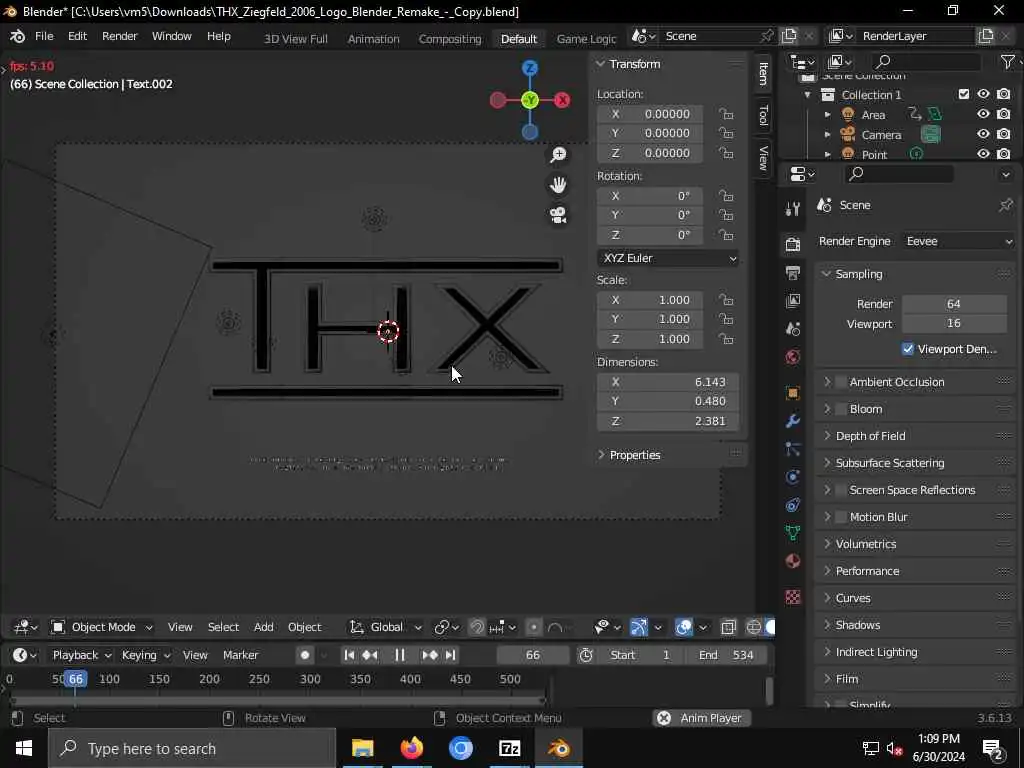This screenshot has height=768, width=1024.
Task: Open the Global transform orientation dropdown
Action: [385, 628]
